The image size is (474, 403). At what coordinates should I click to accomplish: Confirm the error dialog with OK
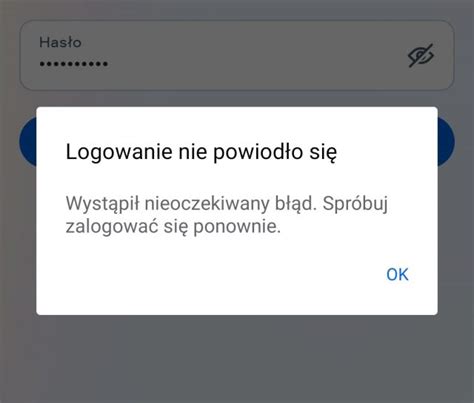[397, 274]
